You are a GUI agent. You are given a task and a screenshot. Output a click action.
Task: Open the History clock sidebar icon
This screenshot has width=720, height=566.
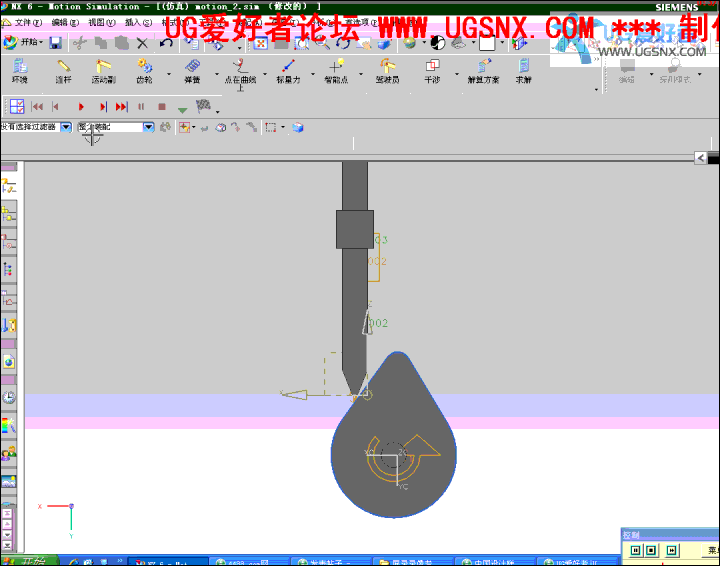9,397
